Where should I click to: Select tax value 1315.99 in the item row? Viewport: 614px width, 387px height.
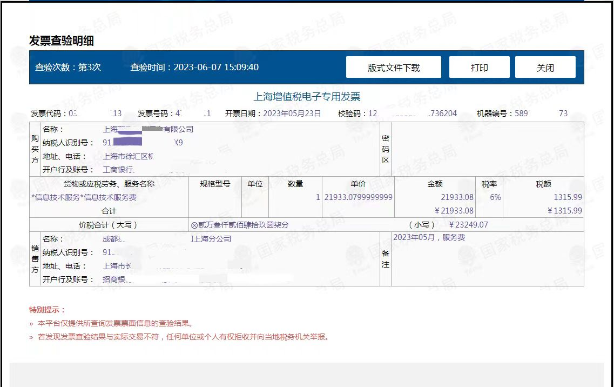point(568,197)
